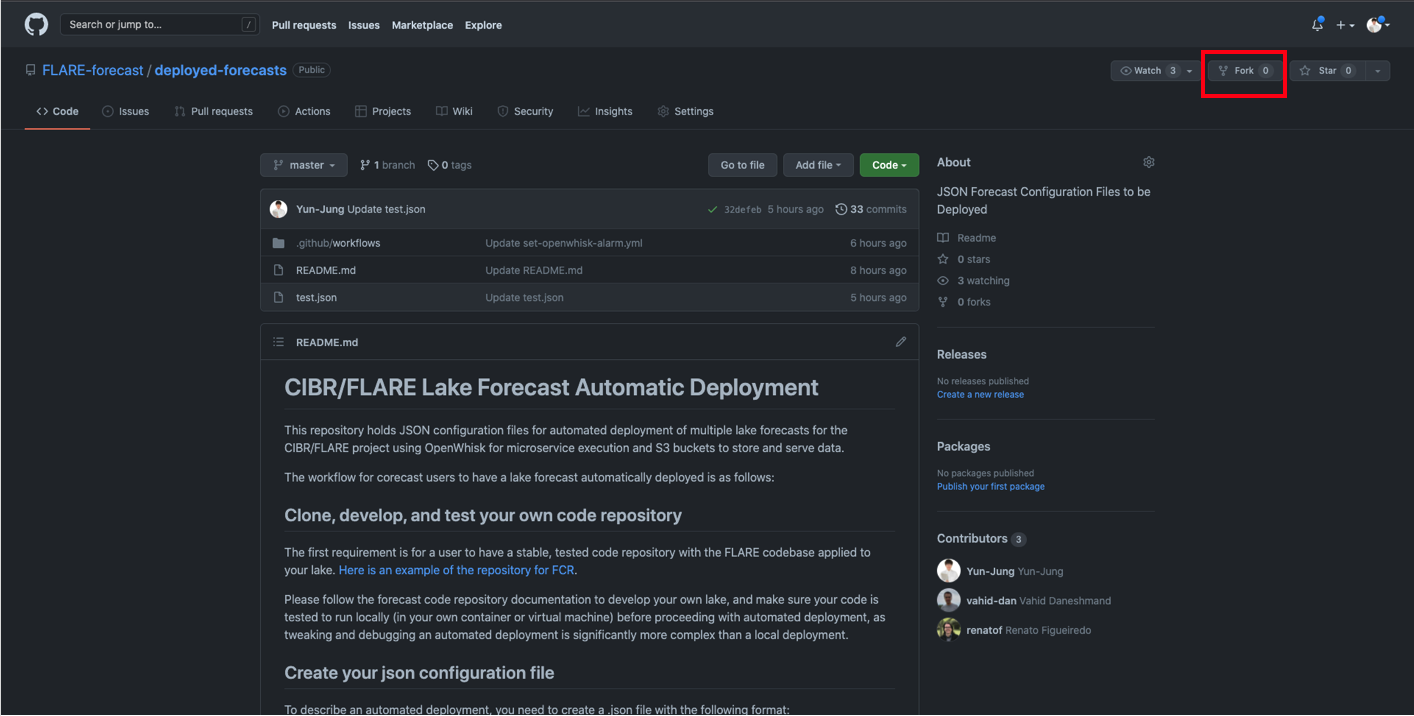Click the Watch button
This screenshot has height=716, width=1414.
[x=1147, y=71]
